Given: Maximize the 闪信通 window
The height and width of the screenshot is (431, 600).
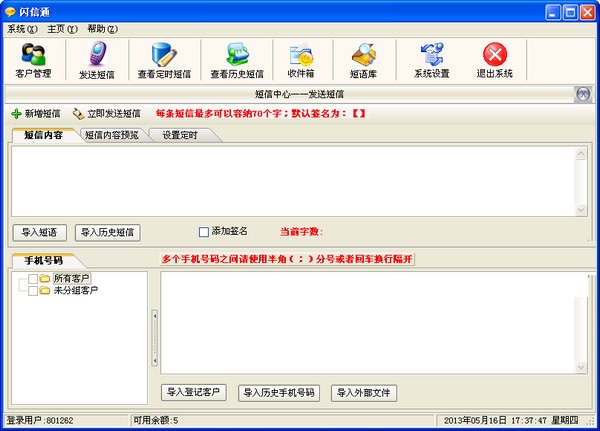Looking at the screenshot, I should 570,12.
